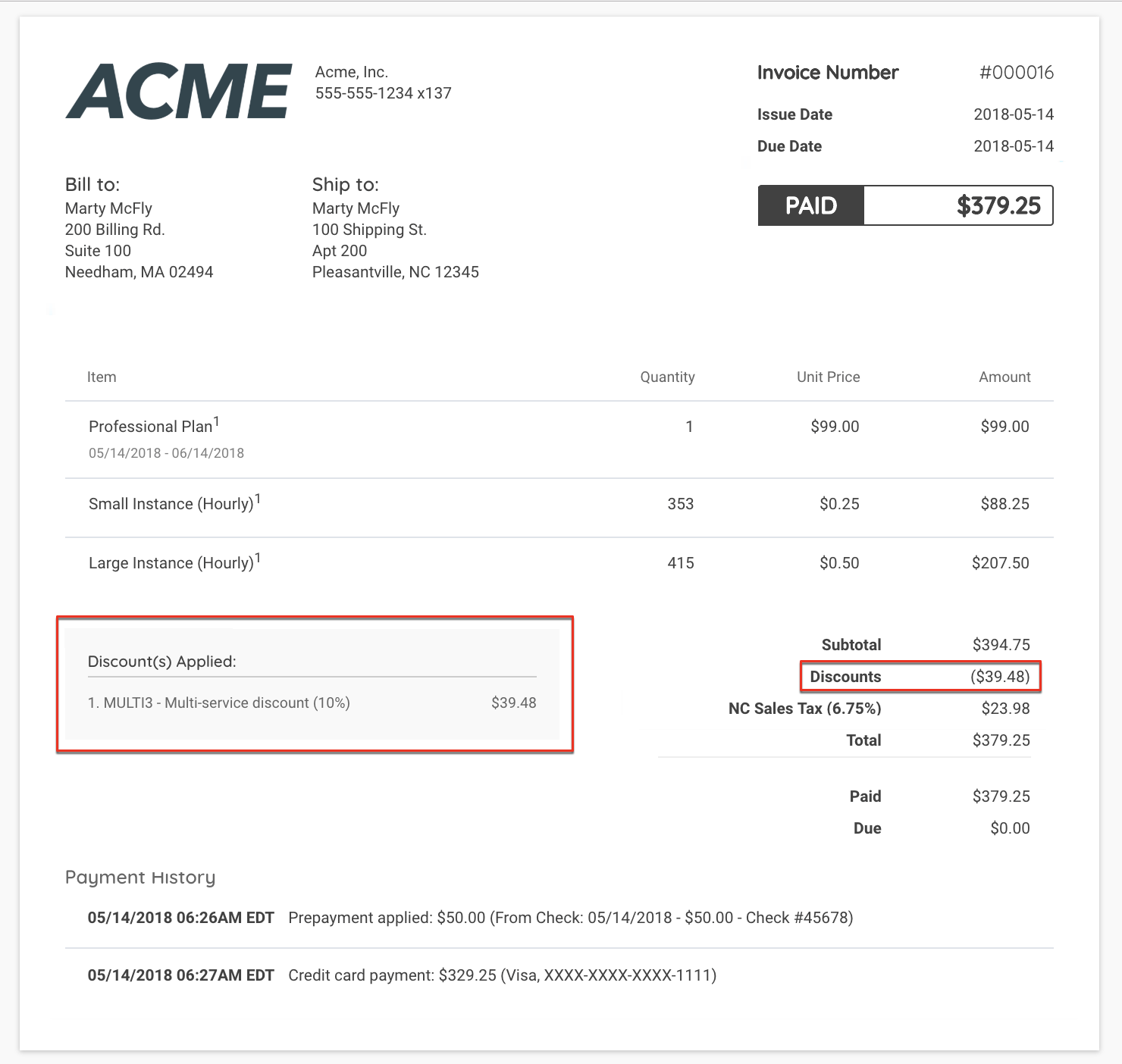Click the Subtotal amount $394.75
The image size is (1122, 1064).
point(1001,645)
